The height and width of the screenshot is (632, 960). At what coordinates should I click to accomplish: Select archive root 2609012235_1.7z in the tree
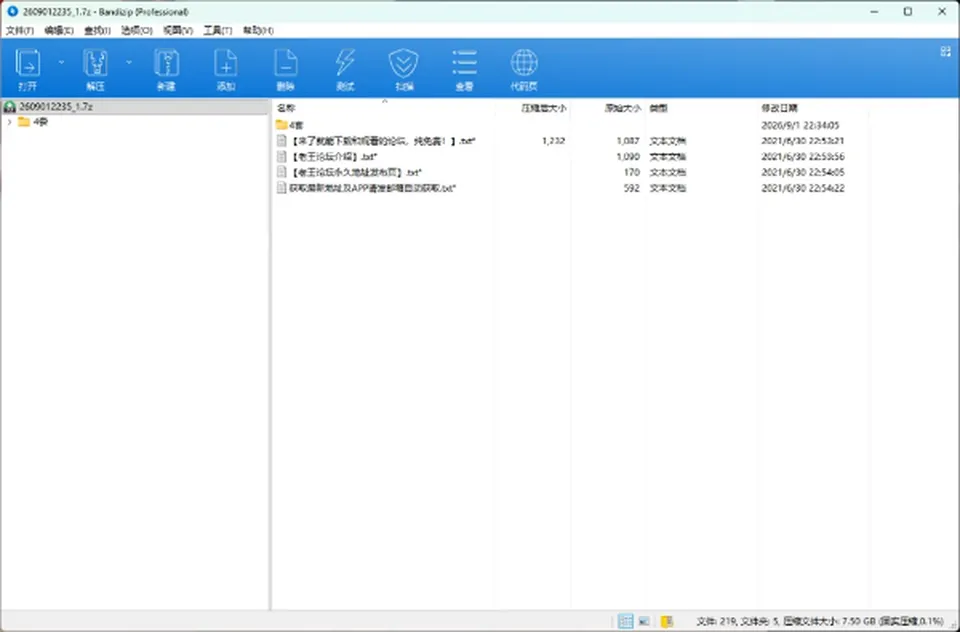pyautogui.click(x=56, y=107)
